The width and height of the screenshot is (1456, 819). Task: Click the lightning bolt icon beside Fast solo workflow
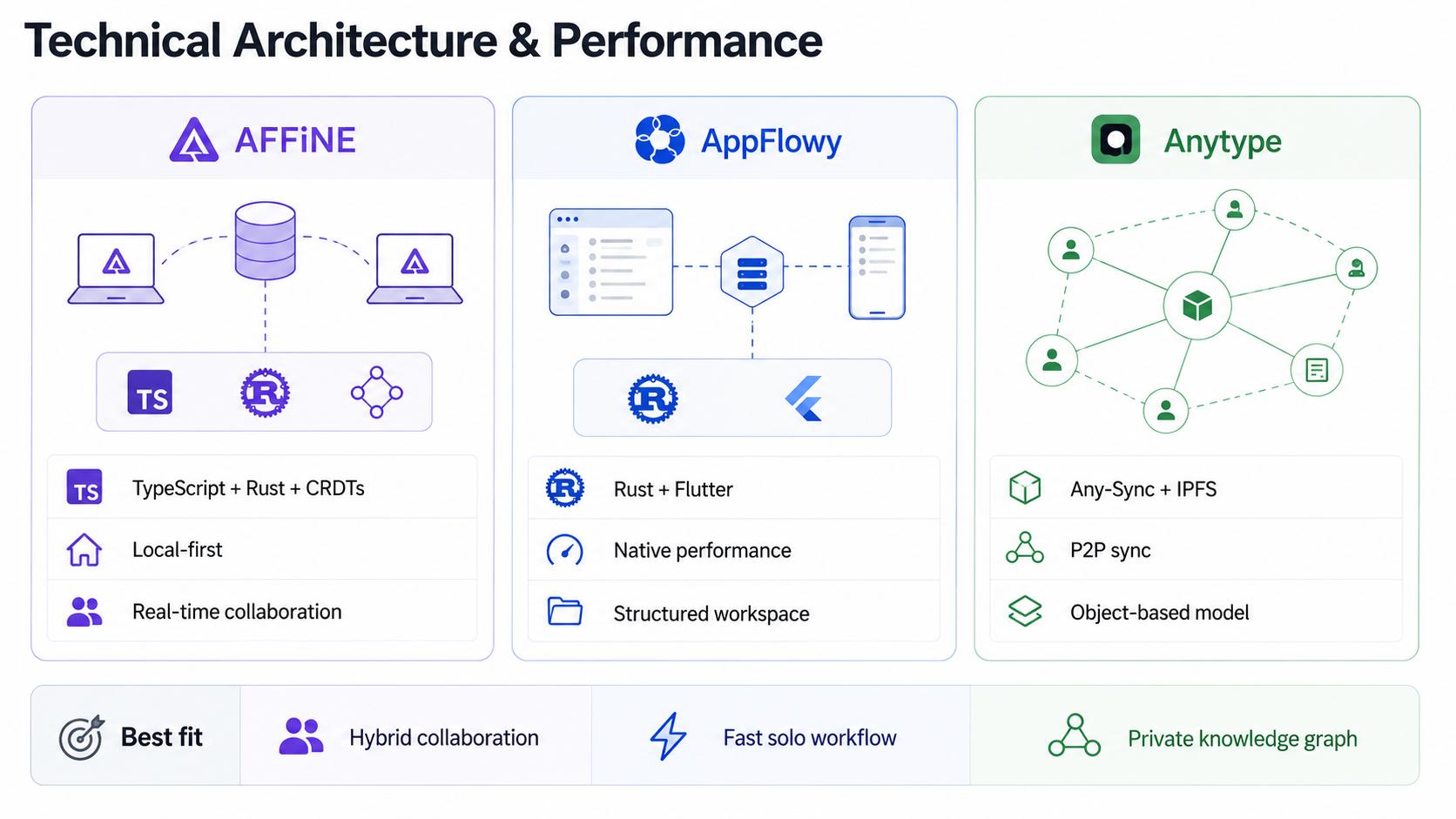(x=668, y=736)
